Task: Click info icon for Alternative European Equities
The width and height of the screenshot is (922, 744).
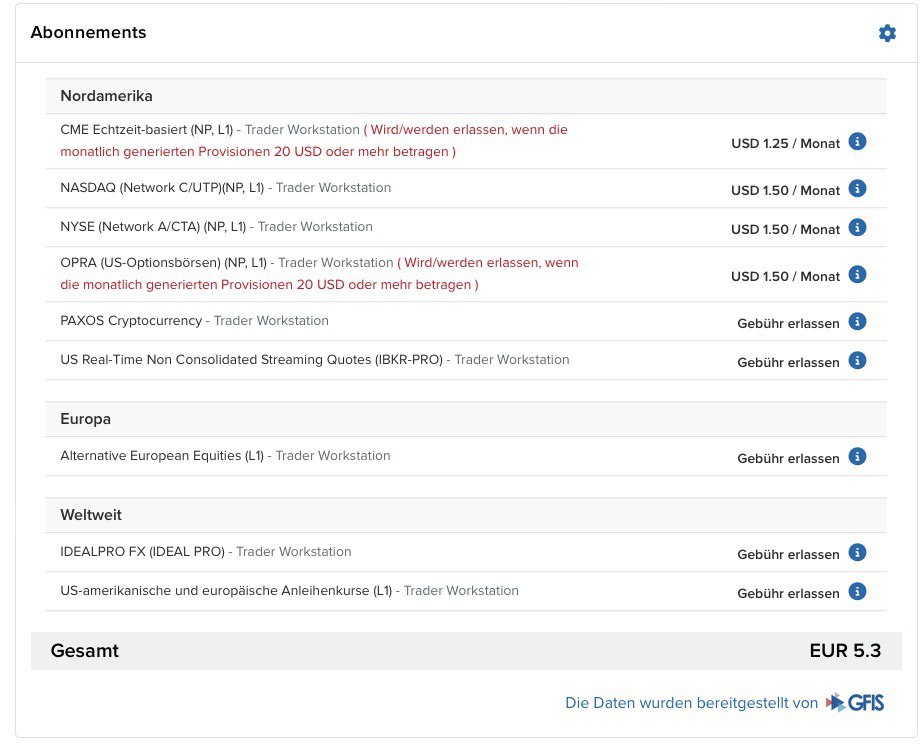Action: click(857, 457)
